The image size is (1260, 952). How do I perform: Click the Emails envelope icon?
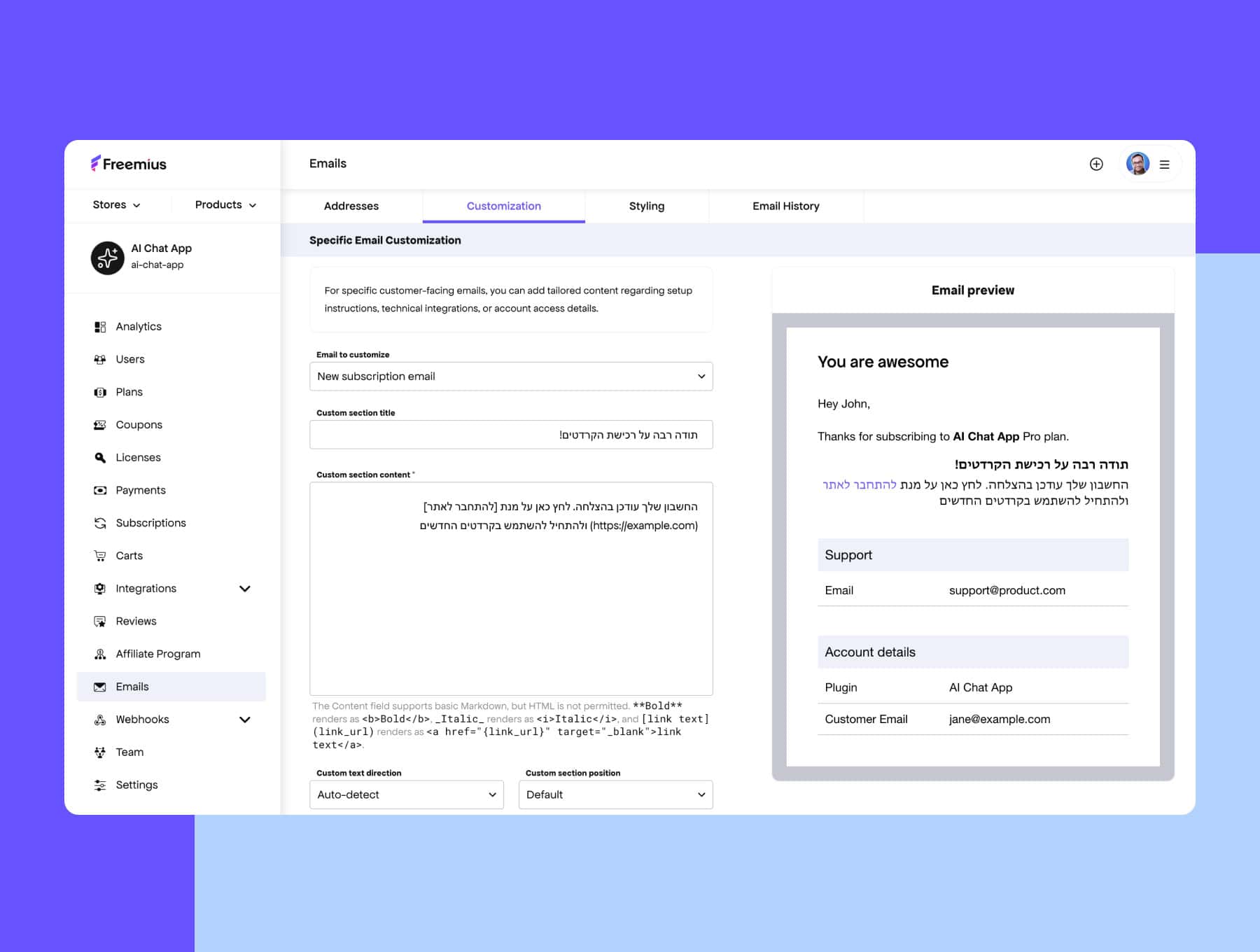click(x=100, y=687)
